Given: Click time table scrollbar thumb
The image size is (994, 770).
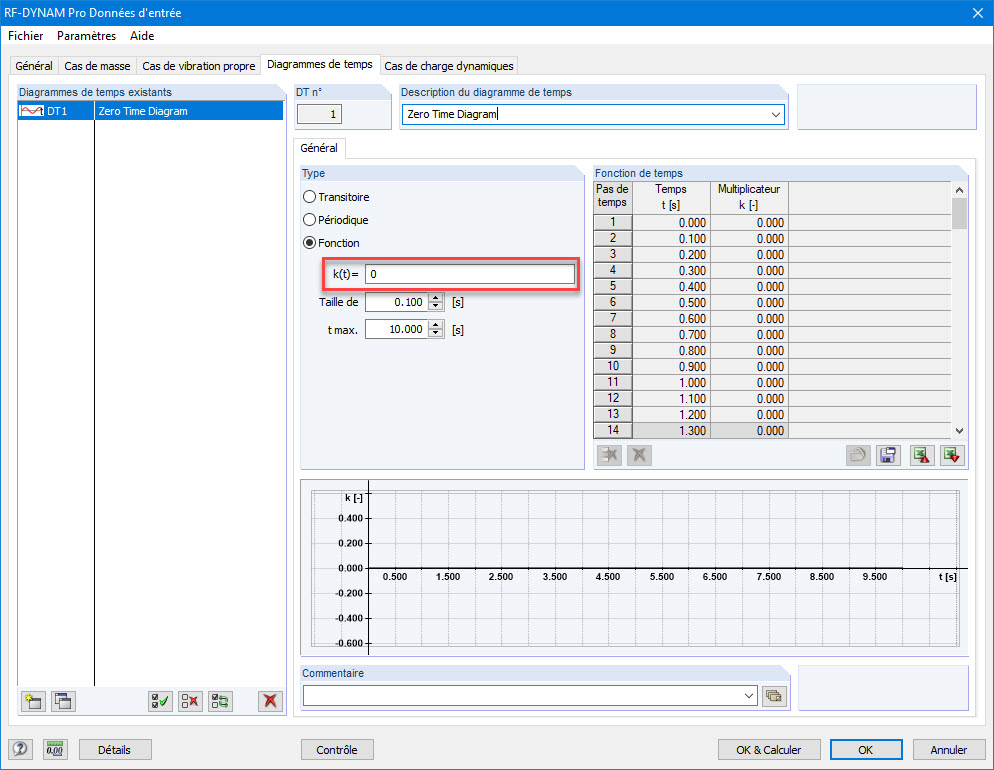Looking at the screenshot, I should [x=959, y=214].
